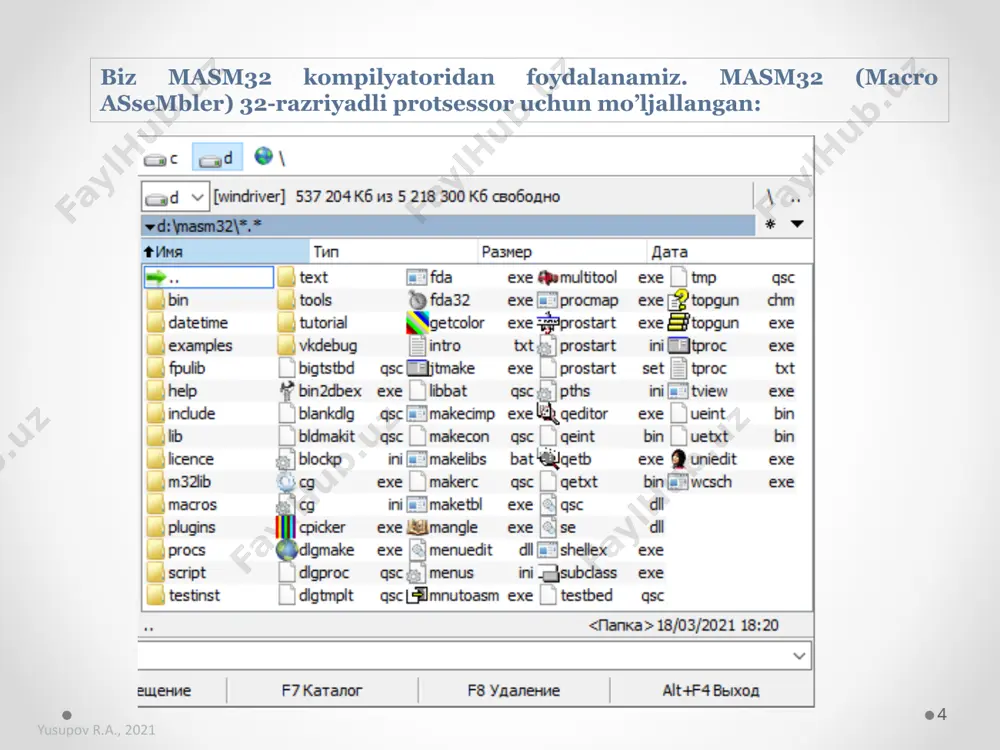Select drive d button
Viewport: 1000px width, 750px height.
pos(217,157)
